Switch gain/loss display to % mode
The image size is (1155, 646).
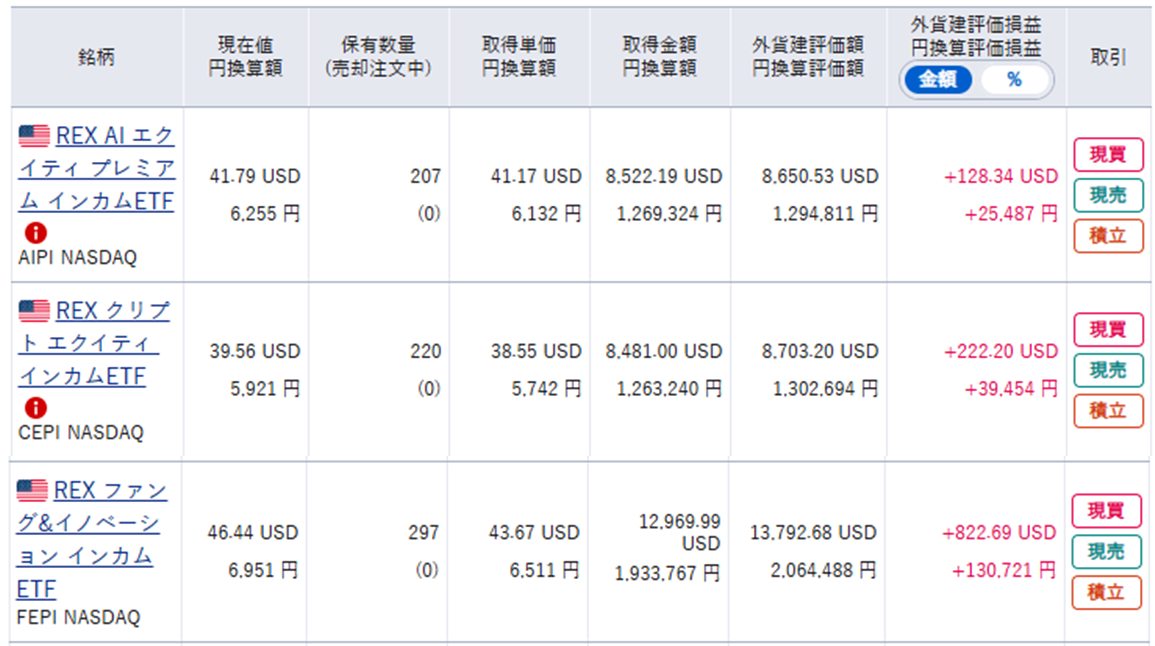pyautogui.click(x=1014, y=80)
